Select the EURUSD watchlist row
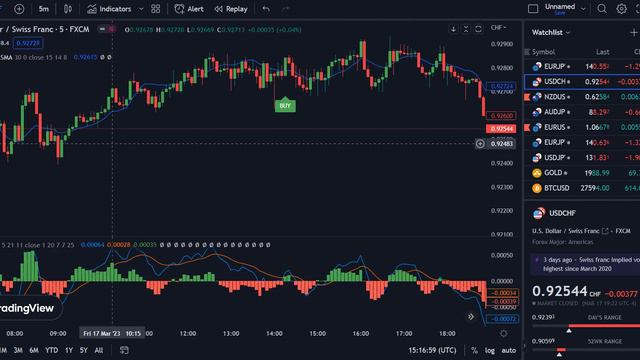Screen dimensions: 640x360 [582, 127]
